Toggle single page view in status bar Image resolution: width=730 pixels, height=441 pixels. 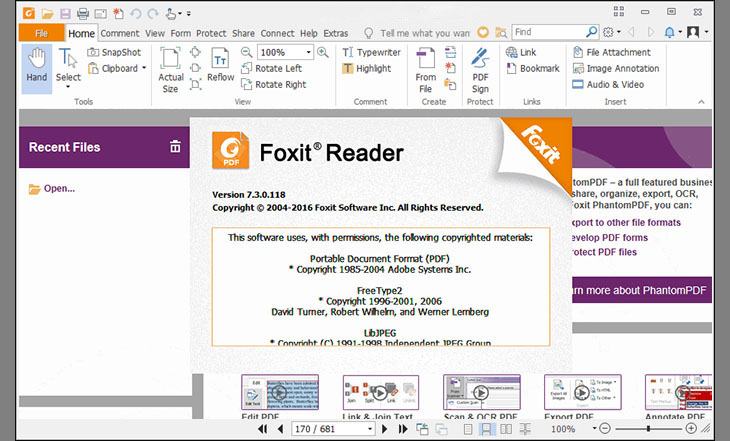pos(468,429)
